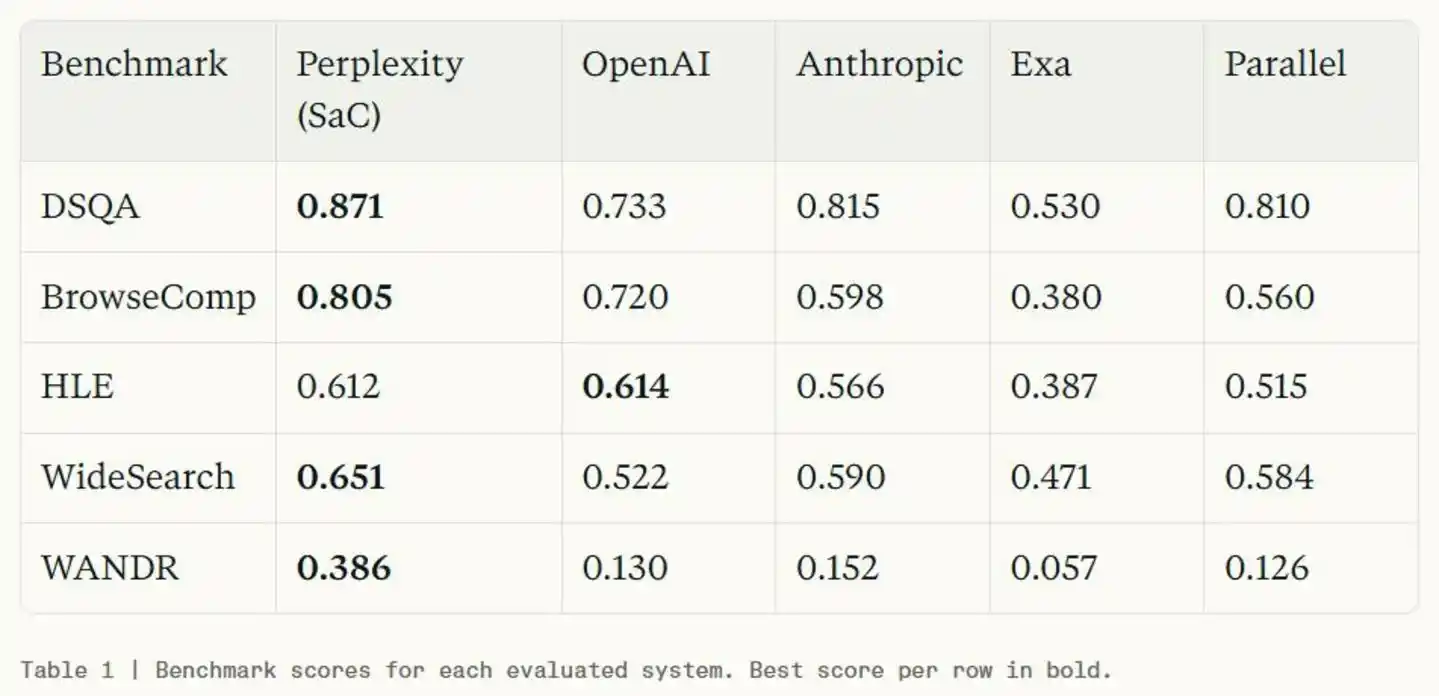The width and height of the screenshot is (1439, 696).
Task: Select the Exa column header
Action: [1040, 64]
